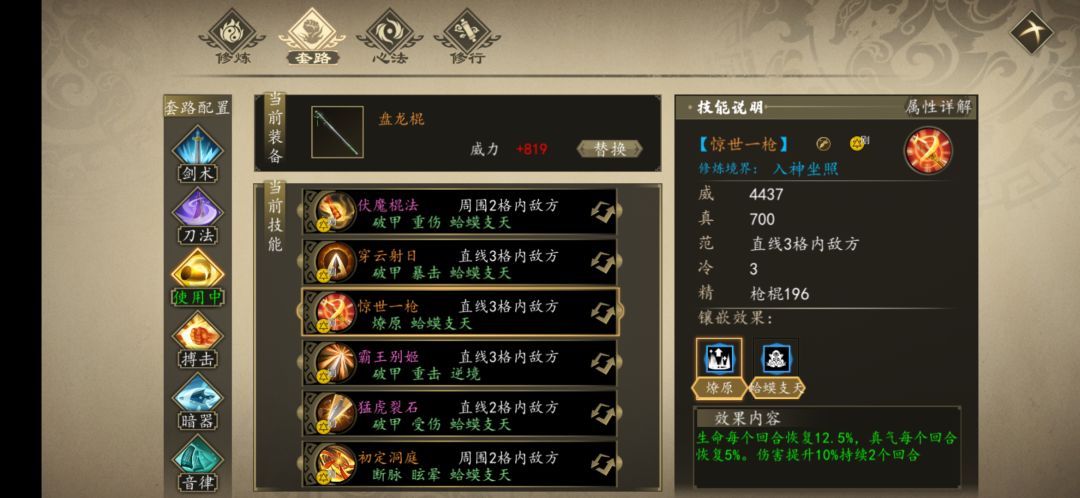The width and height of the screenshot is (1080, 498).
Task: Open the 属性详解 attribute details
Action: point(938,107)
